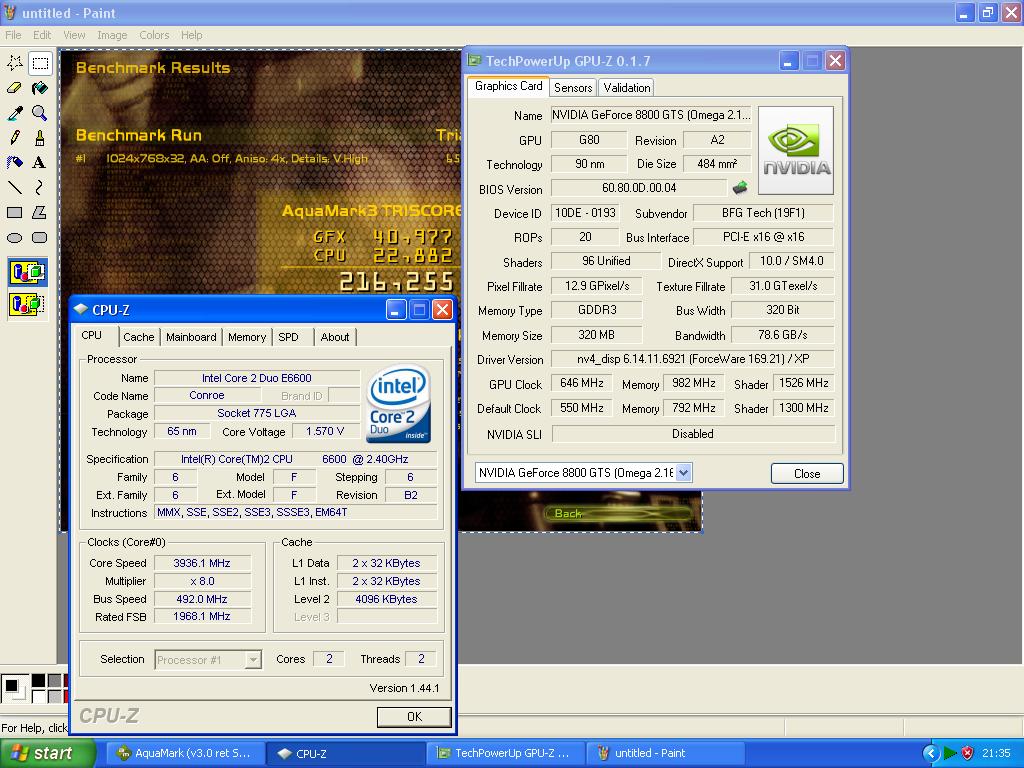The image size is (1024, 768).
Task: Click the GPU-Z title bar icon
Action: tap(475, 61)
